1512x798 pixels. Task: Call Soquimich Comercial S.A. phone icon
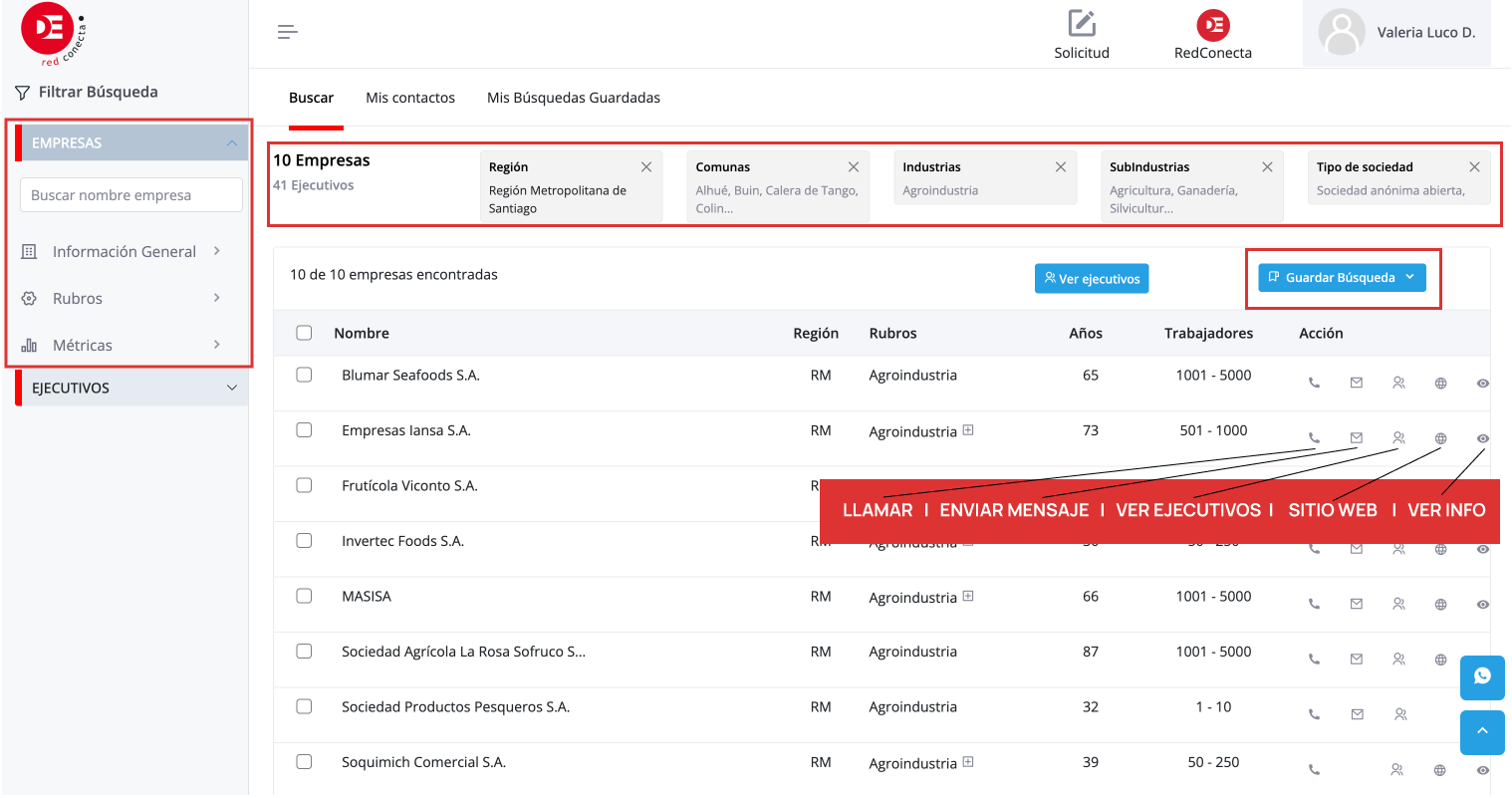(x=1314, y=769)
